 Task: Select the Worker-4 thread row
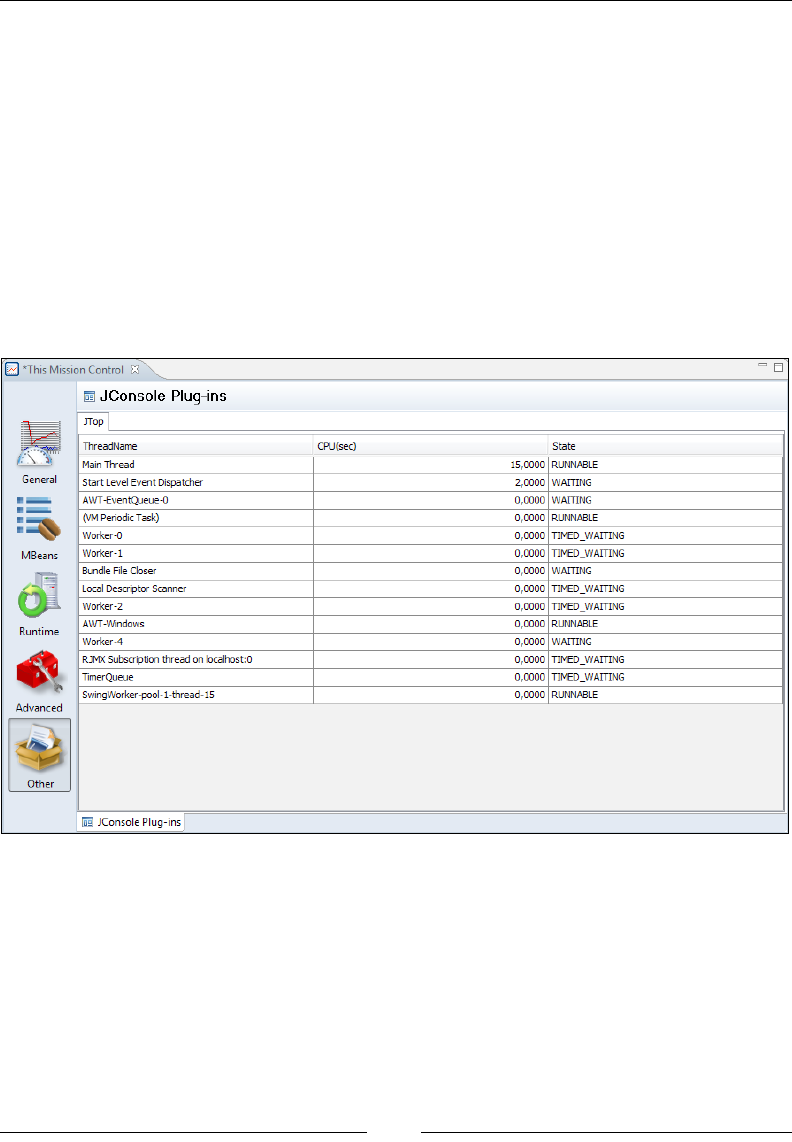431,642
